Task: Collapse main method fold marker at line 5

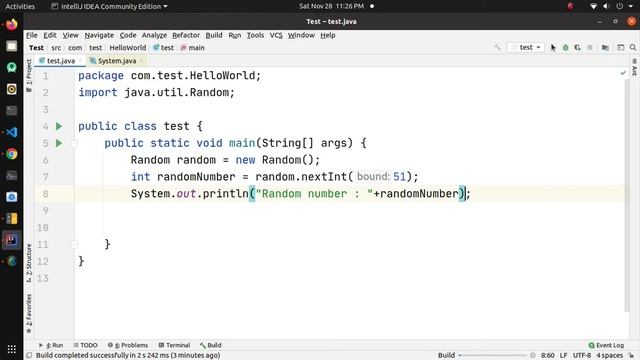Action: pyautogui.click(x=74, y=143)
